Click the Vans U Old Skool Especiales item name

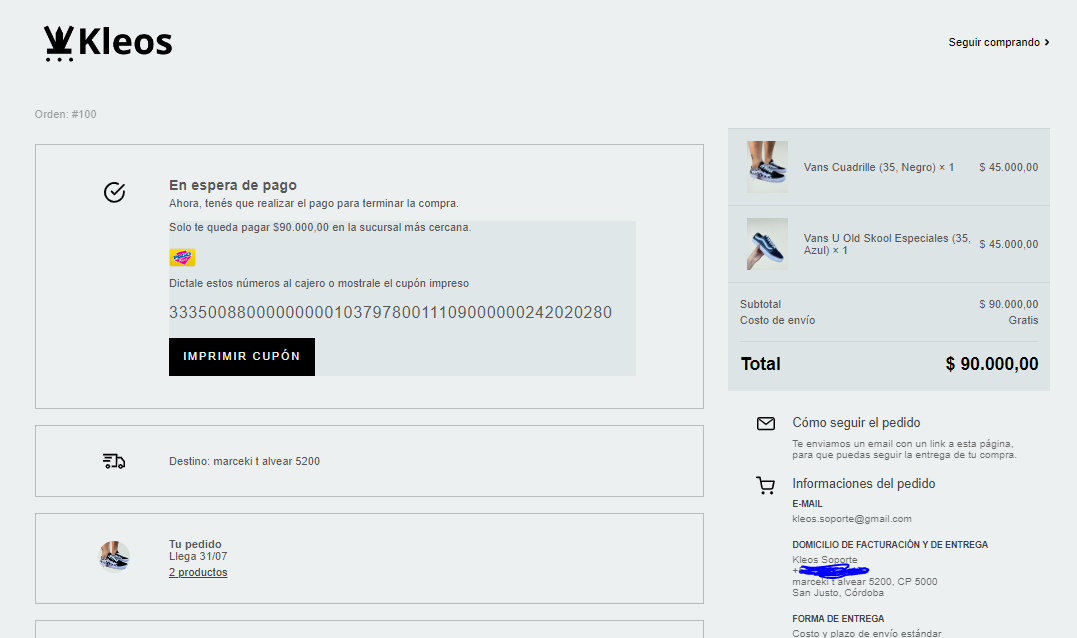pyautogui.click(x=887, y=244)
